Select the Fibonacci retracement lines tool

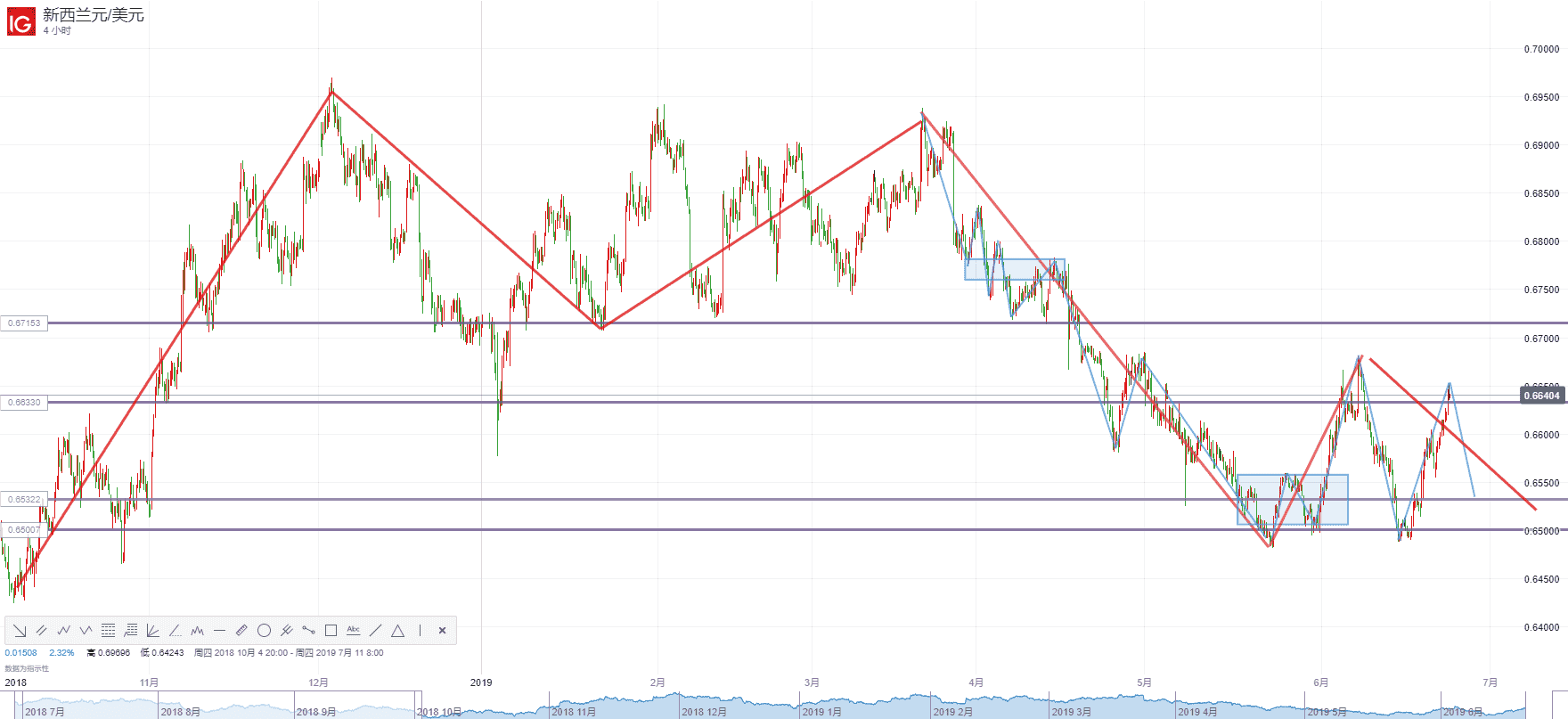[x=109, y=631]
